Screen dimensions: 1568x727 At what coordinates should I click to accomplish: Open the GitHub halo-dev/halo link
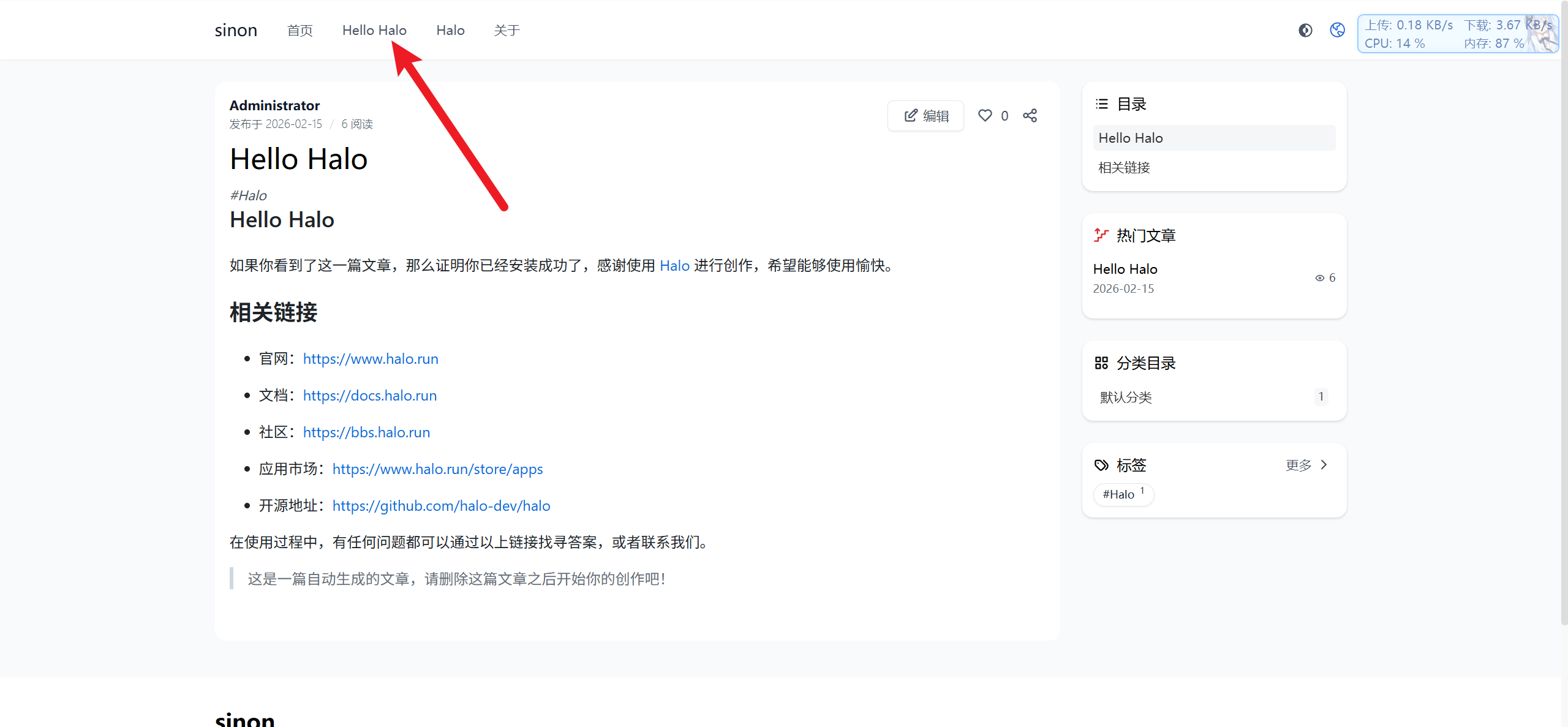[x=441, y=506]
